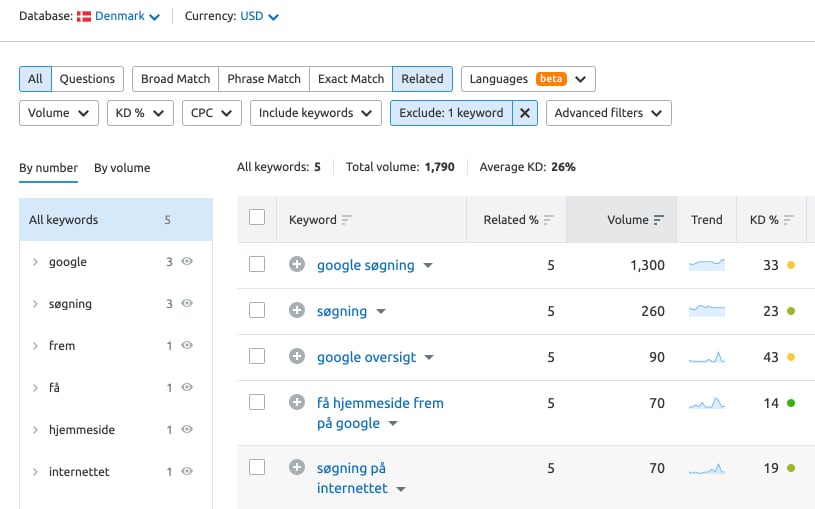Click the yellow KD indicator dot for 'google oversigt'

point(791,357)
